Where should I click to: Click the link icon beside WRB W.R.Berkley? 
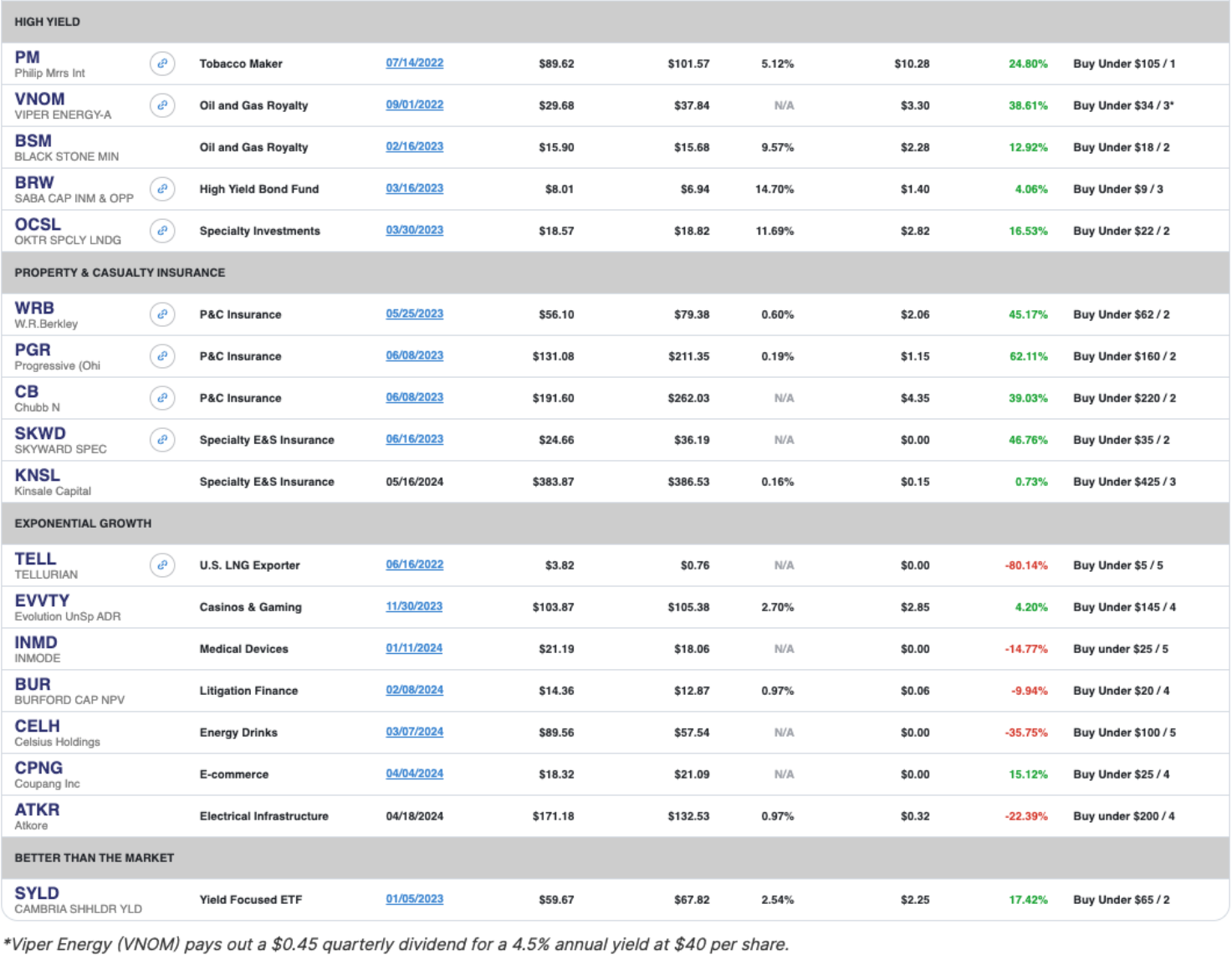coord(162,314)
